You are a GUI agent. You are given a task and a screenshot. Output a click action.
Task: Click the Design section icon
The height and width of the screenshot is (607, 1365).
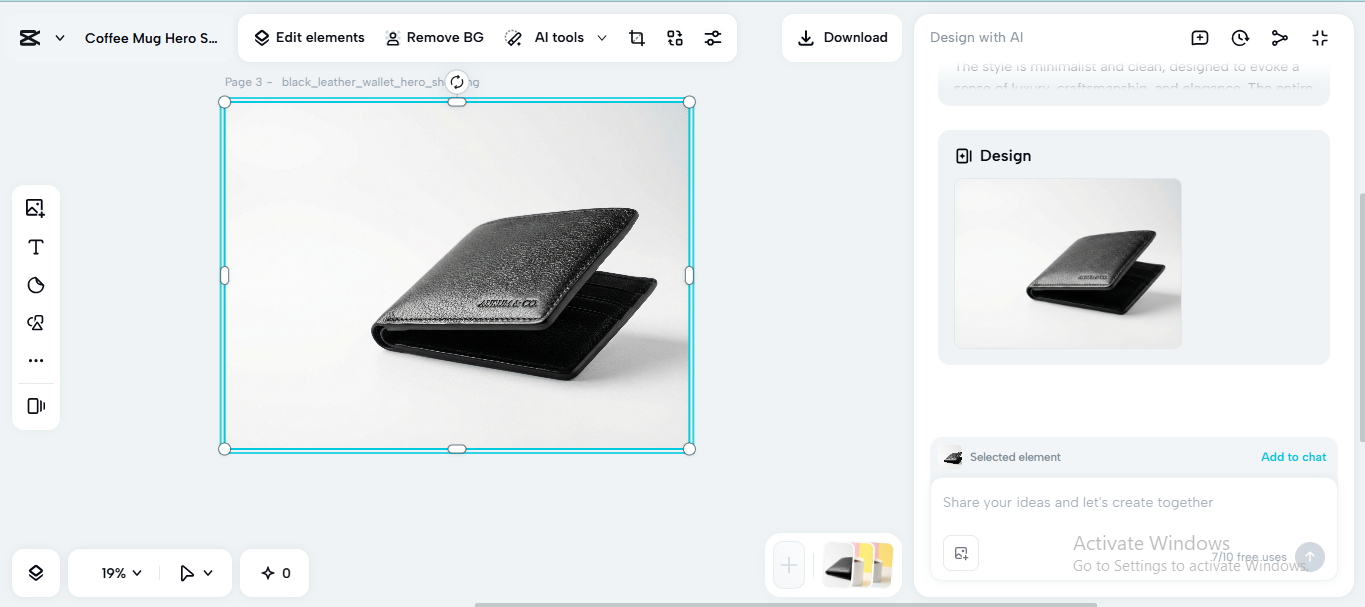[x=964, y=156]
